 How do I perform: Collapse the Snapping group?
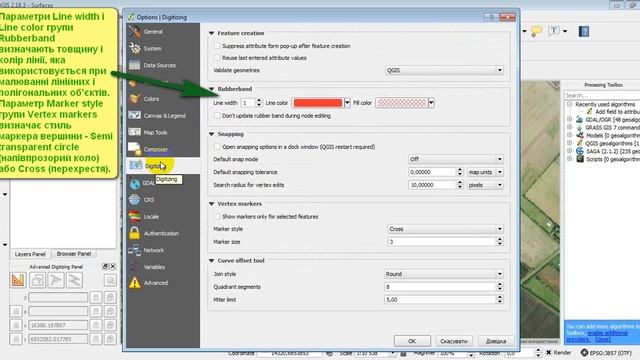[211, 134]
